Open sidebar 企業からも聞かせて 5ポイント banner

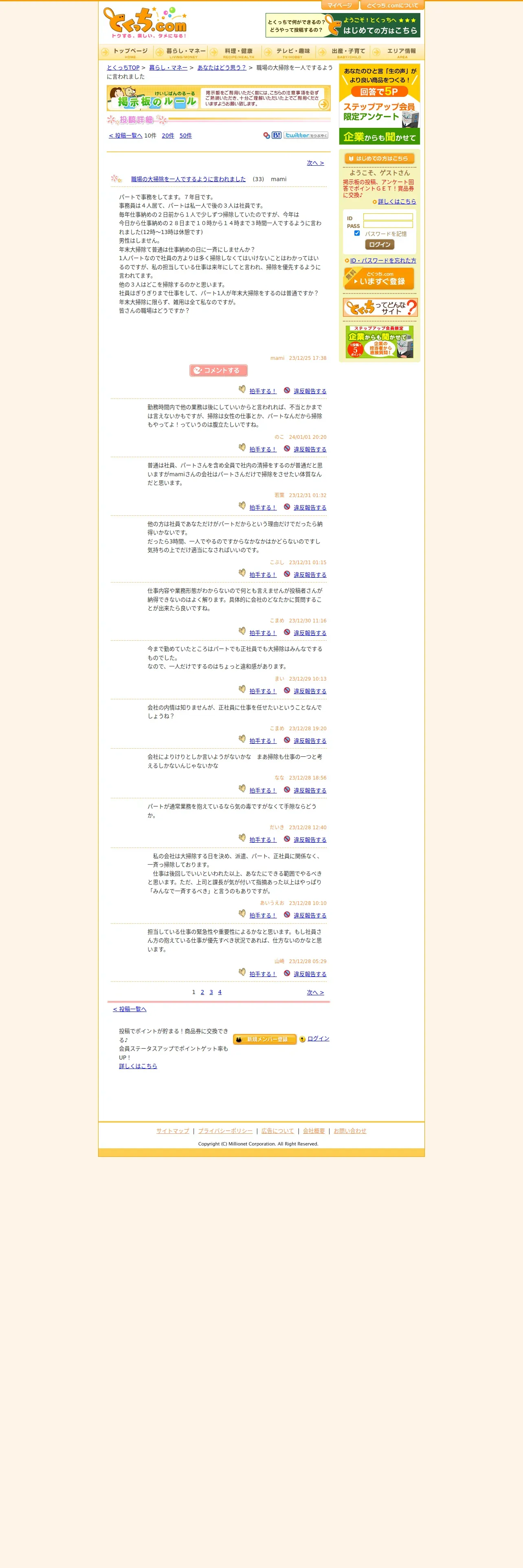tap(379, 342)
